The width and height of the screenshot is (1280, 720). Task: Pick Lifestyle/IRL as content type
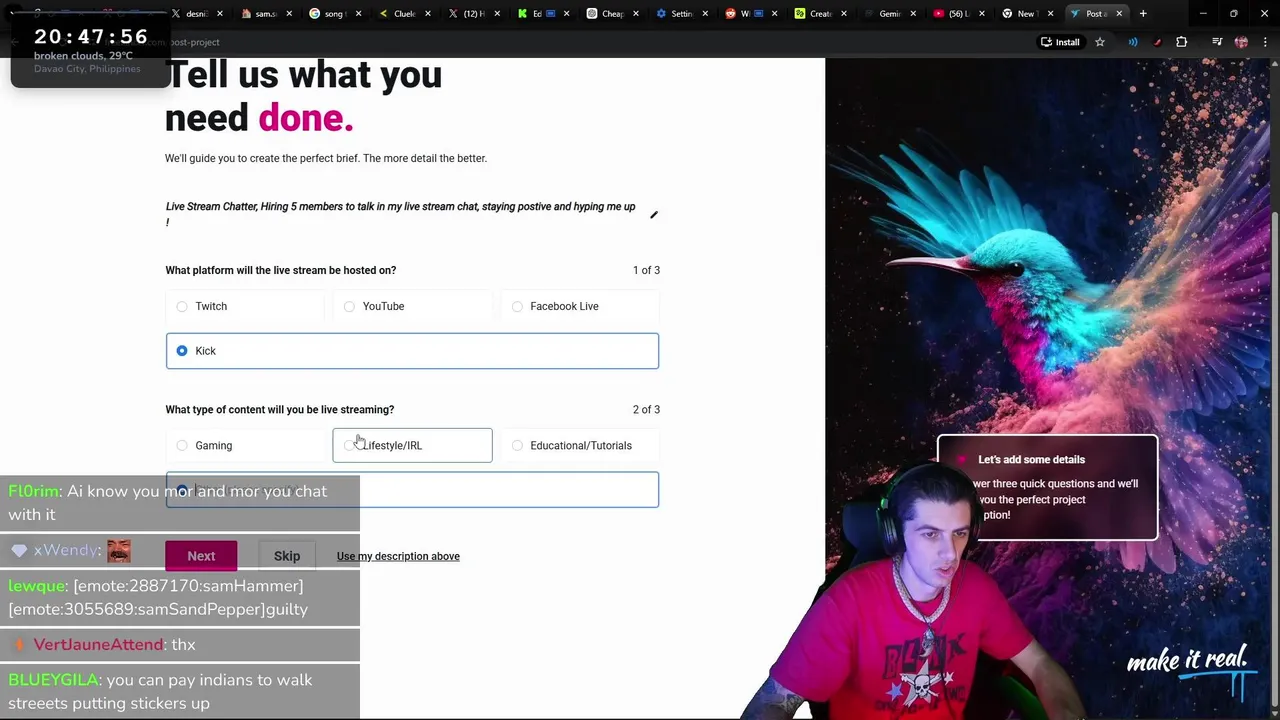coord(412,445)
